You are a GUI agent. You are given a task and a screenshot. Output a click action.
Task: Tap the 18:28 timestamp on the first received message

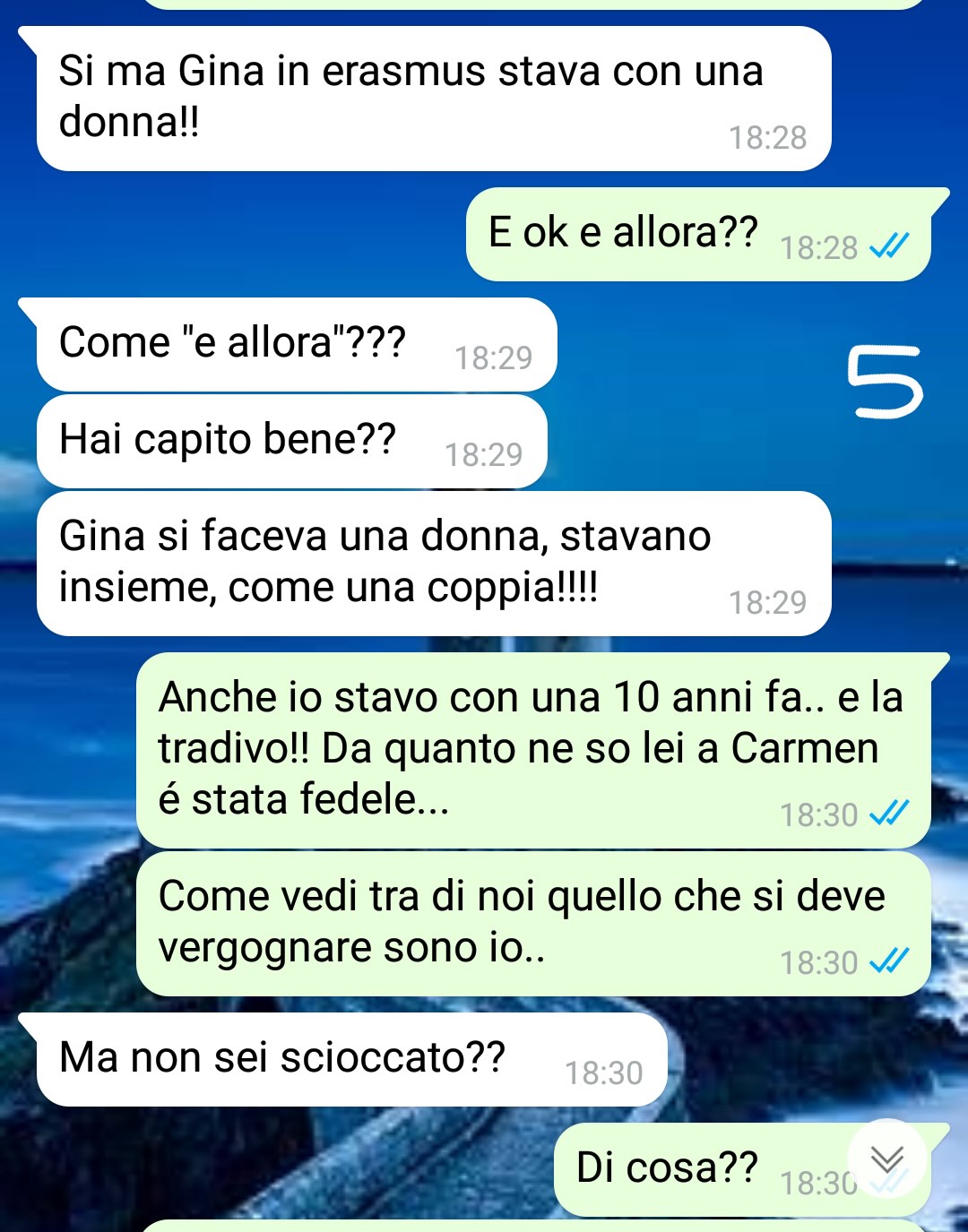(768, 138)
